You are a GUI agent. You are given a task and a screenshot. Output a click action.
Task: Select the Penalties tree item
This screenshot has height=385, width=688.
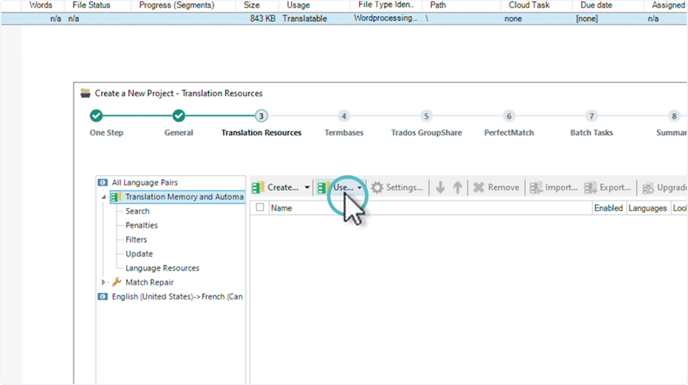141,225
